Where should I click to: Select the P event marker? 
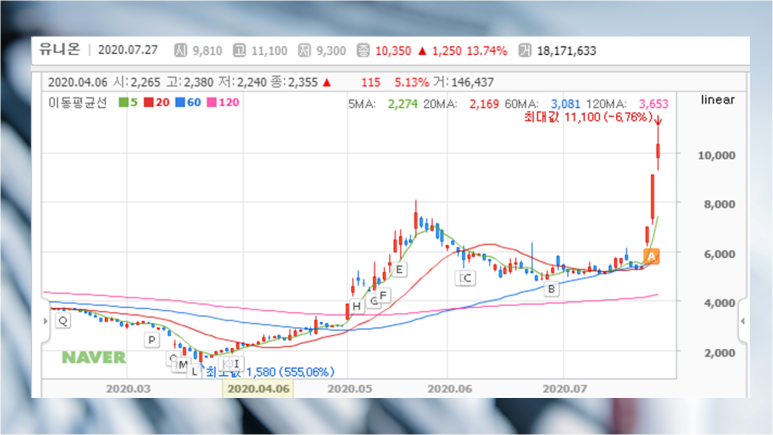152,340
